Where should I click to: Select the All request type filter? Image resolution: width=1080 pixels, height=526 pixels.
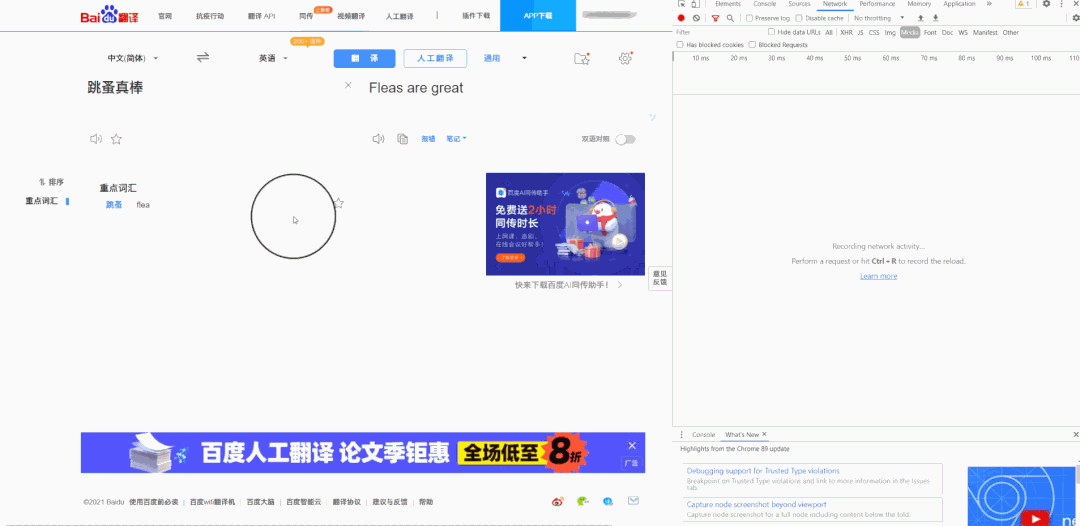tap(829, 32)
